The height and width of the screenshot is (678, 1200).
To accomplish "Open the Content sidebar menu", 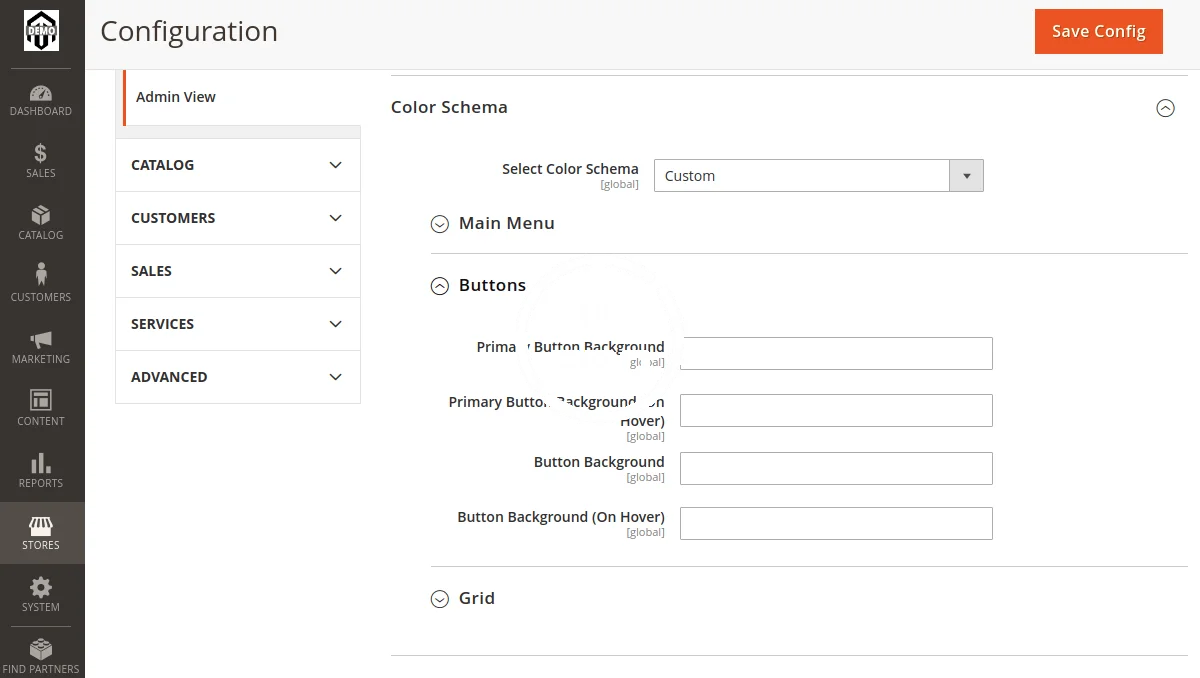I will point(41,409).
